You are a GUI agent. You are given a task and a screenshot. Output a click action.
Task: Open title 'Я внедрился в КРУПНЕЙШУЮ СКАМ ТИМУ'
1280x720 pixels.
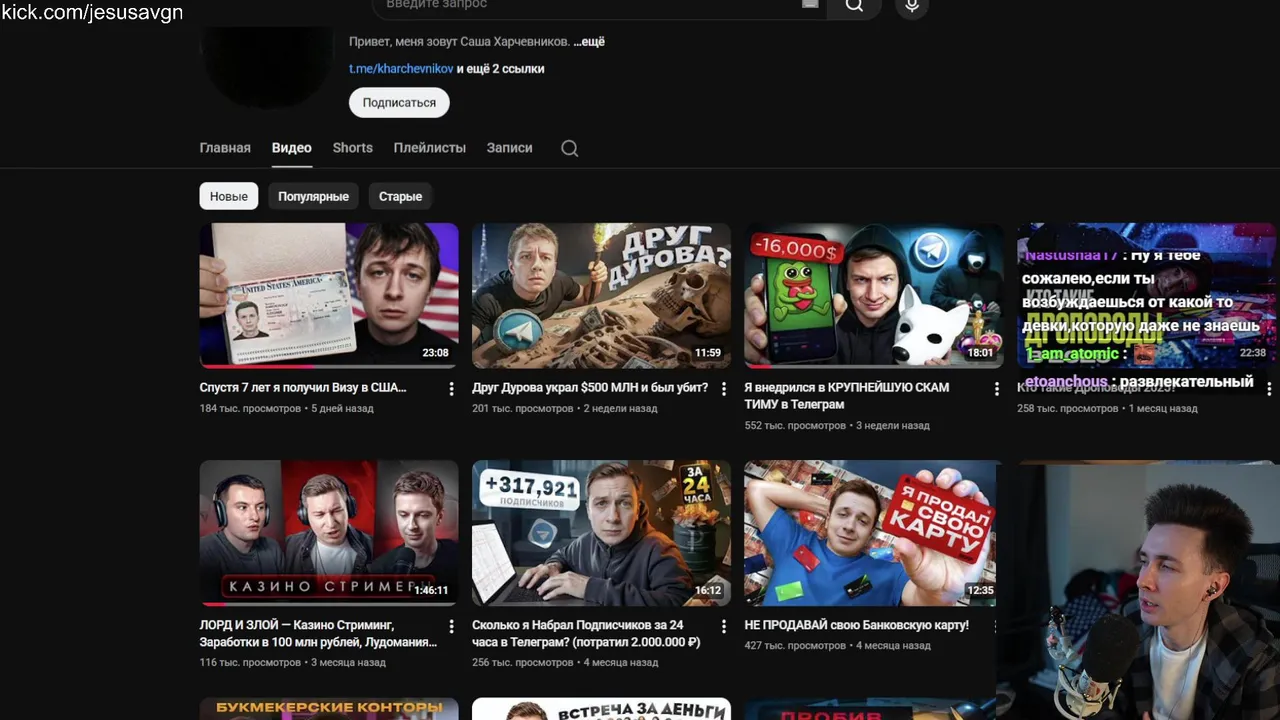(x=846, y=396)
